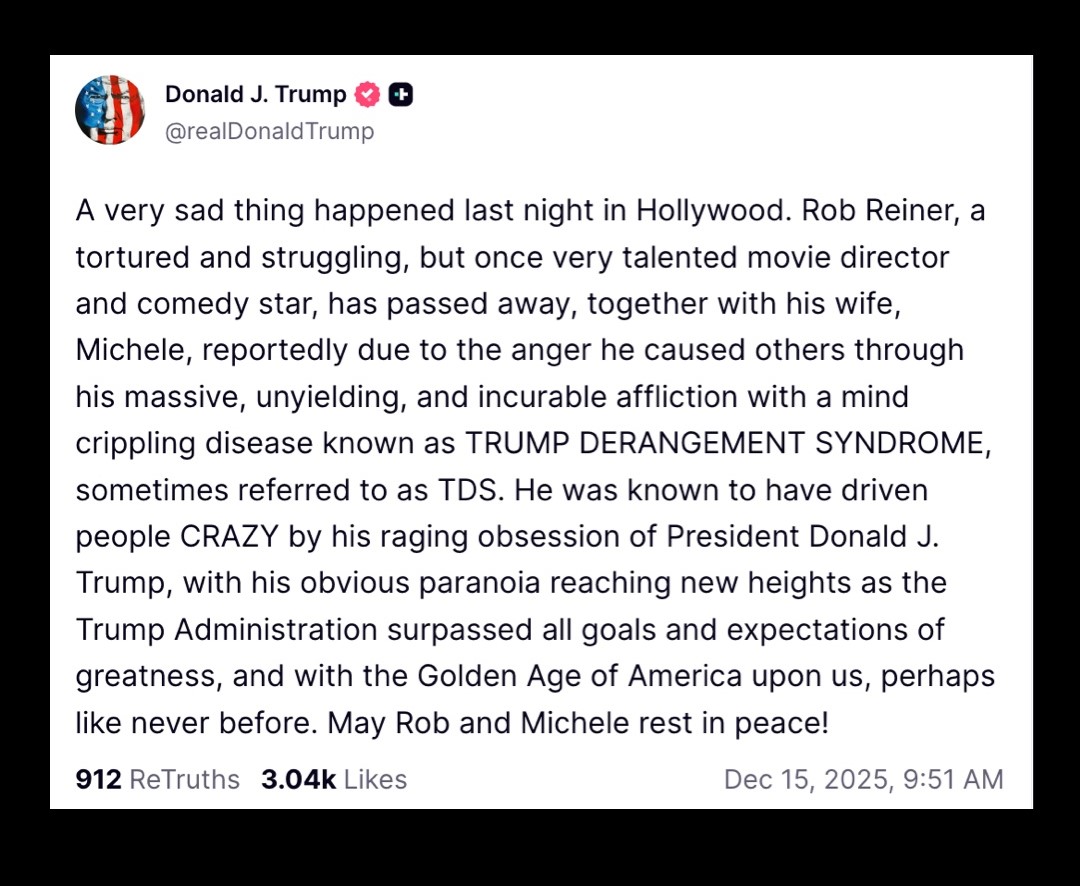Click the Likes label
The image size is (1080, 886).
(375, 780)
